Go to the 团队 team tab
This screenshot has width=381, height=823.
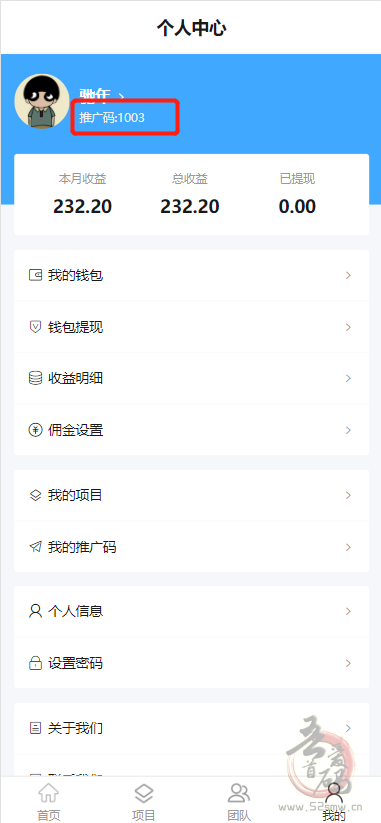(239, 801)
